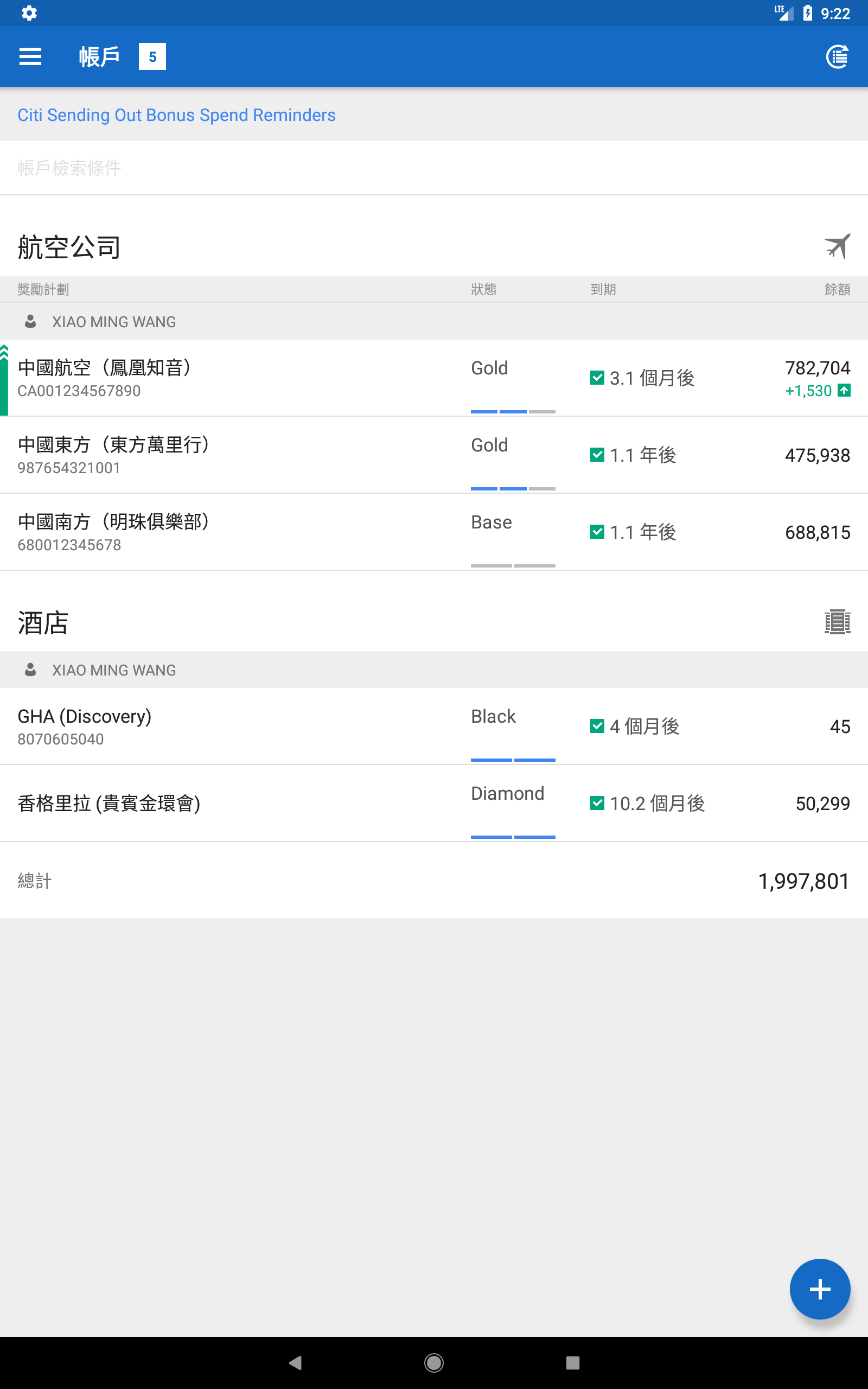This screenshot has height=1389, width=868.
Task: Open GHA (Discovery) account
Action: tap(434, 726)
